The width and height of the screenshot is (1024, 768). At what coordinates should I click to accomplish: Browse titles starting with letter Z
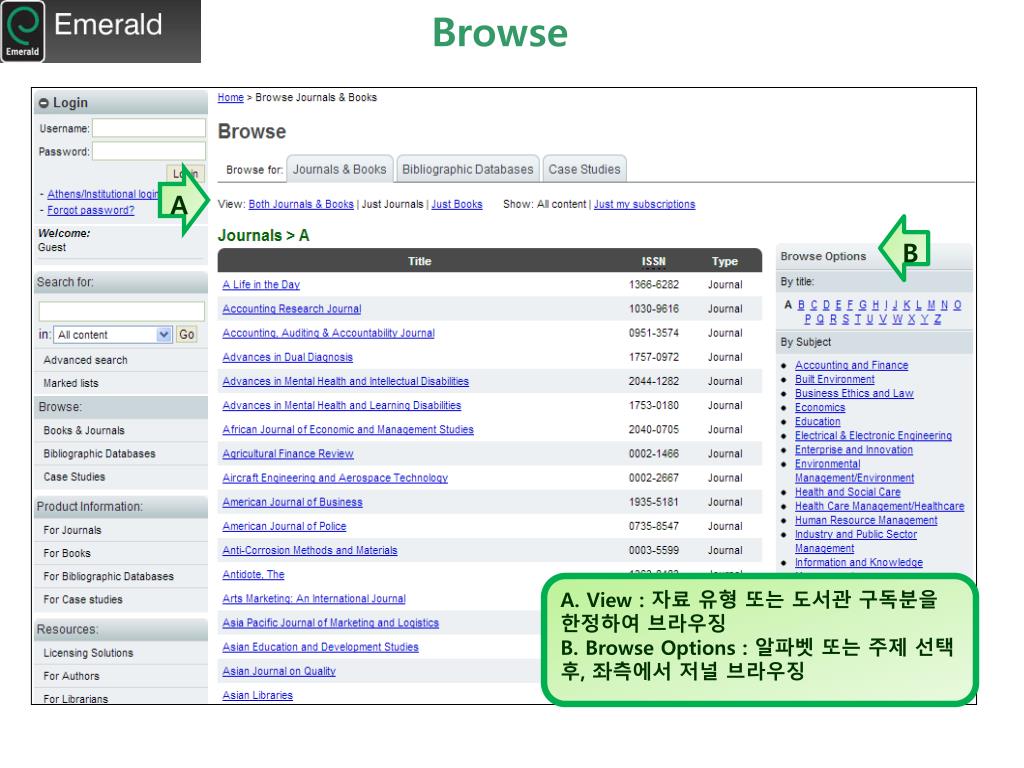coord(938,319)
